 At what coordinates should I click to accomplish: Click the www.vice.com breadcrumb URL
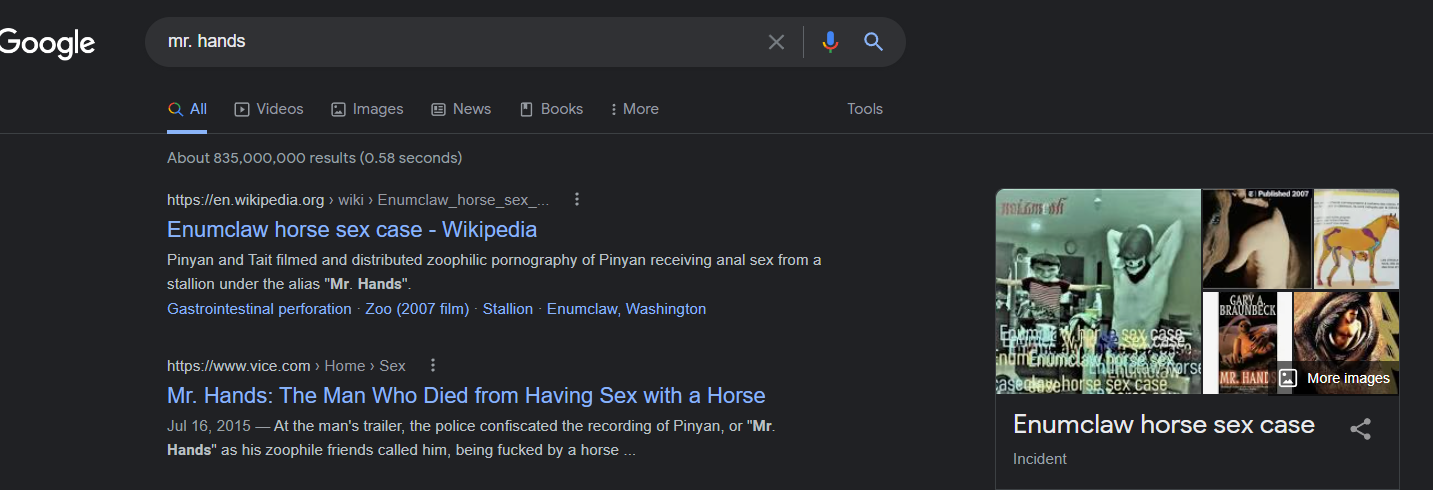click(x=286, y=365)
